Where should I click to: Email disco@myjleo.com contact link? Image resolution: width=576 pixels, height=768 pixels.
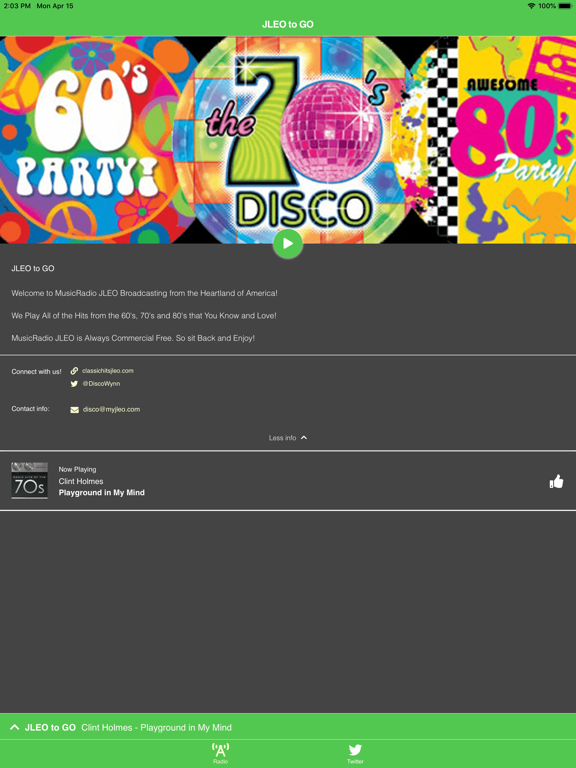pyautogui.click(x=111, y=409)
